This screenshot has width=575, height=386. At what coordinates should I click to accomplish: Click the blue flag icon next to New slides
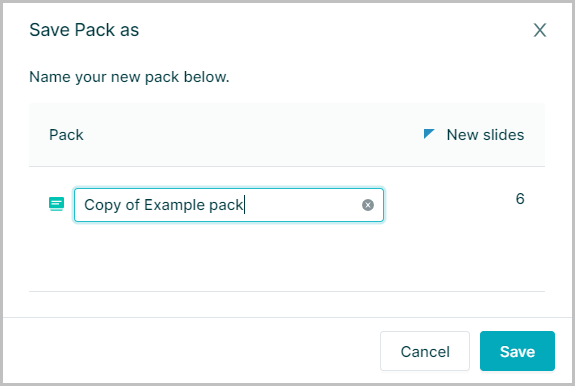tap(429, 134)
